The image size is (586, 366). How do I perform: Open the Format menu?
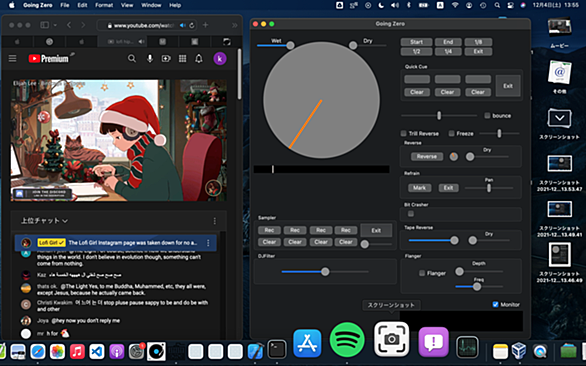tap(104, 5)
